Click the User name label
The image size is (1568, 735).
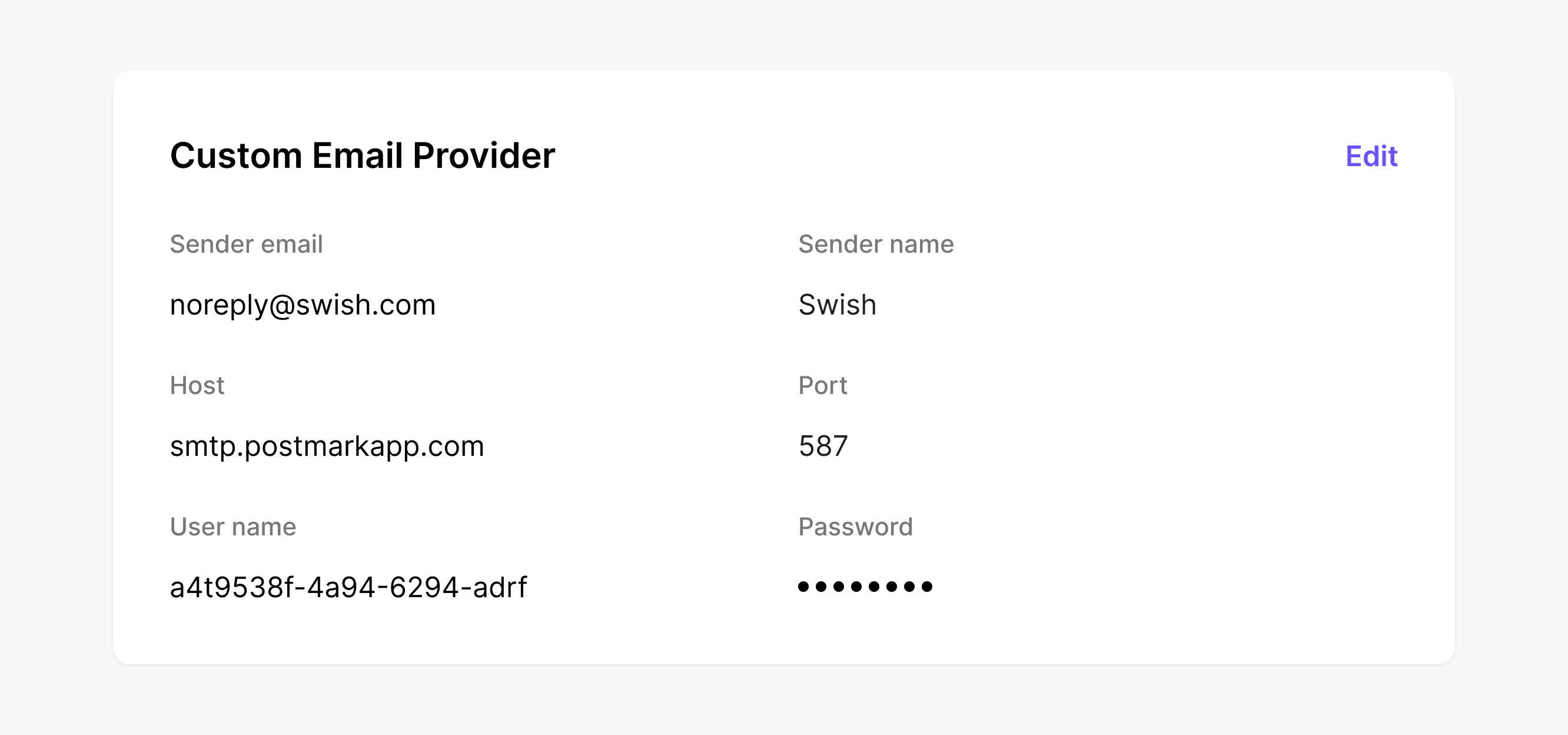(x=233, y=527)
